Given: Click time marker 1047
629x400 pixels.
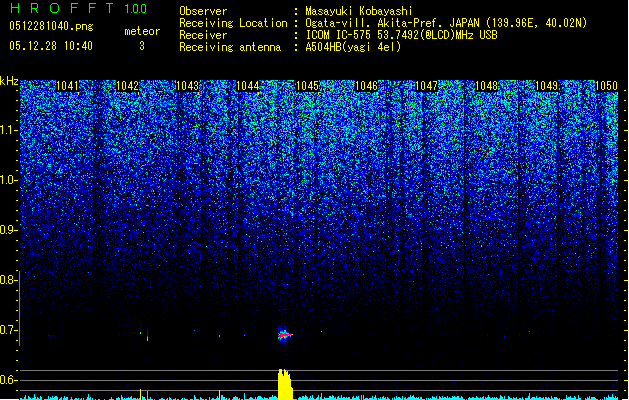Looking at the screenshot, I should point(426,86).
